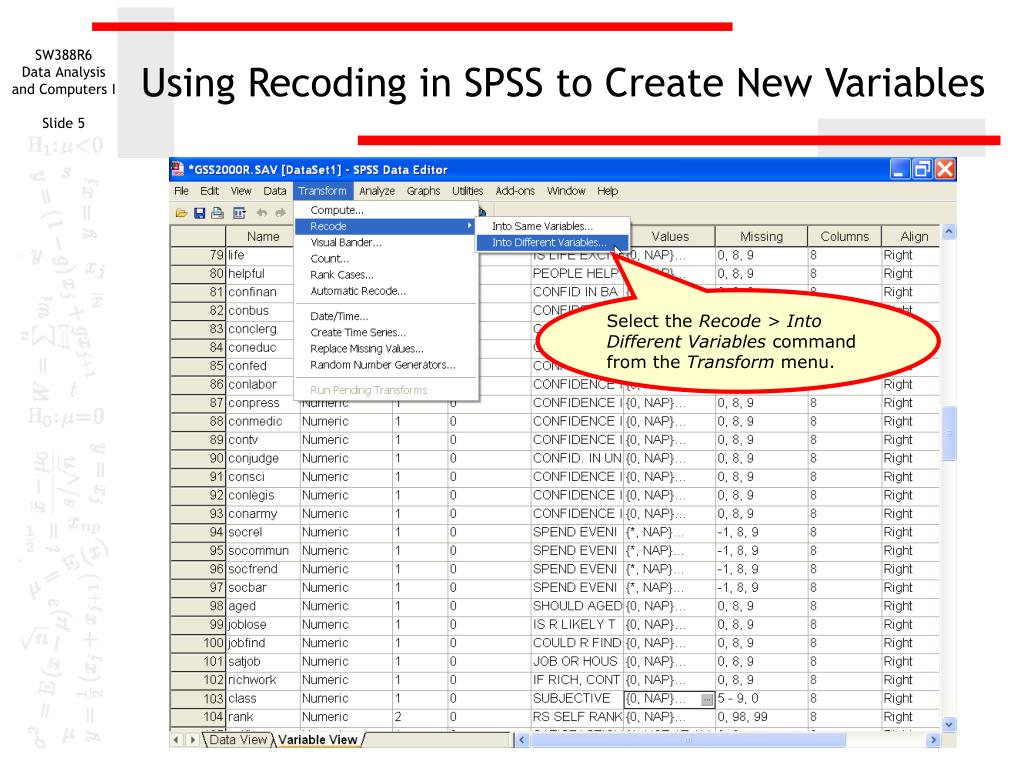The width and height of the screenshot is (1024, 768).
Task: Click the vertical scrollbar thumb
Action: pyautogui.click(x=950, y=434)
